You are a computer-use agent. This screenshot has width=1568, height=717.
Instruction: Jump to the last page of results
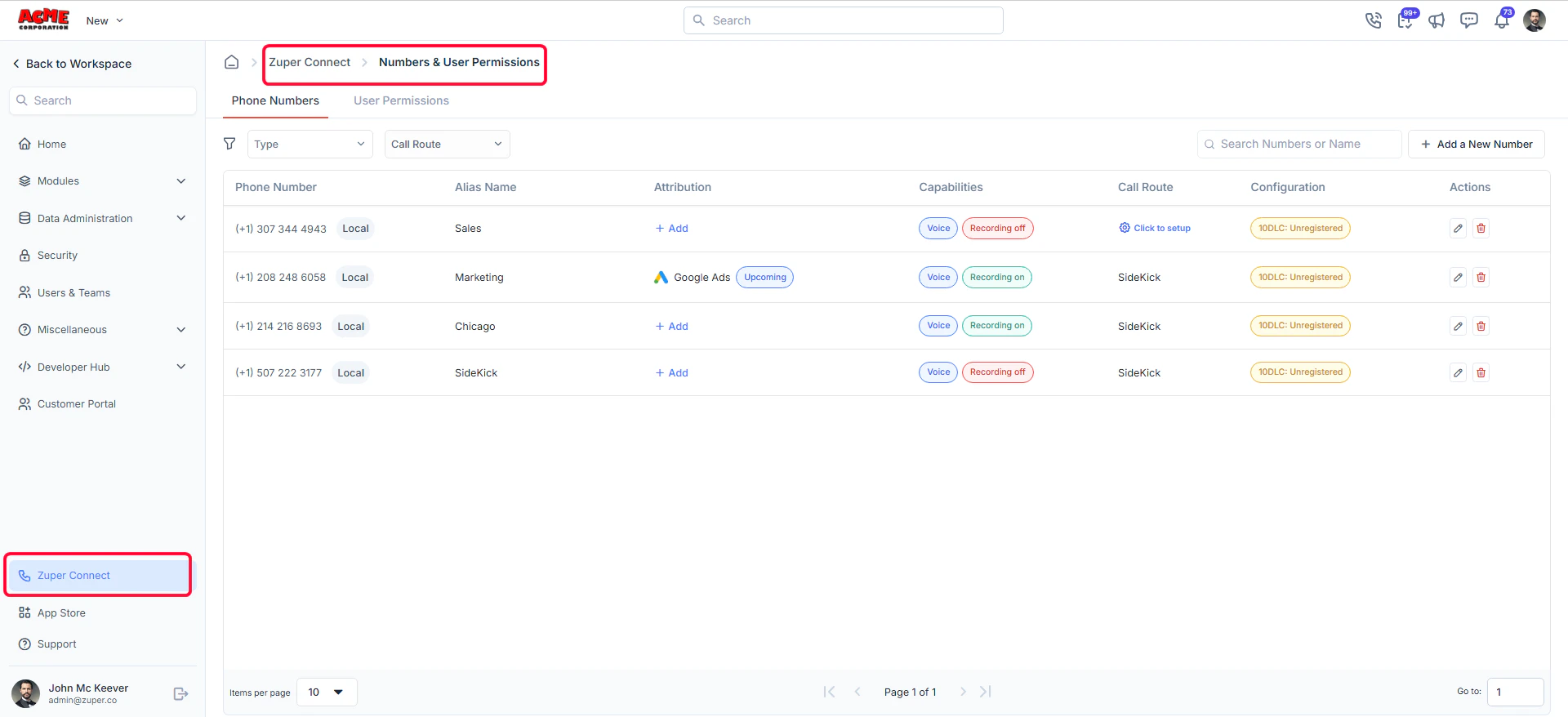[986, 692]
